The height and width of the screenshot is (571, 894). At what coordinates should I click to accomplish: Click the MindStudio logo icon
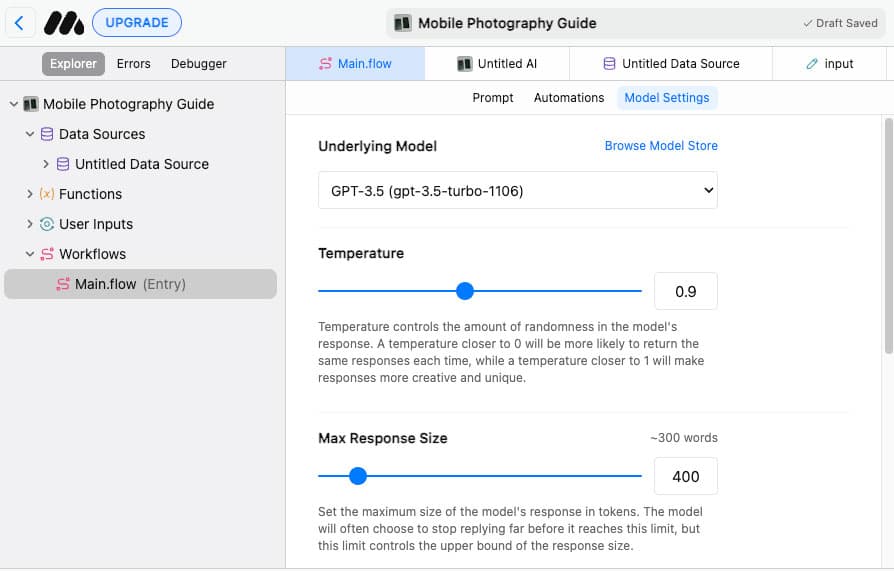pyautogui.click(x=63, y=23)
